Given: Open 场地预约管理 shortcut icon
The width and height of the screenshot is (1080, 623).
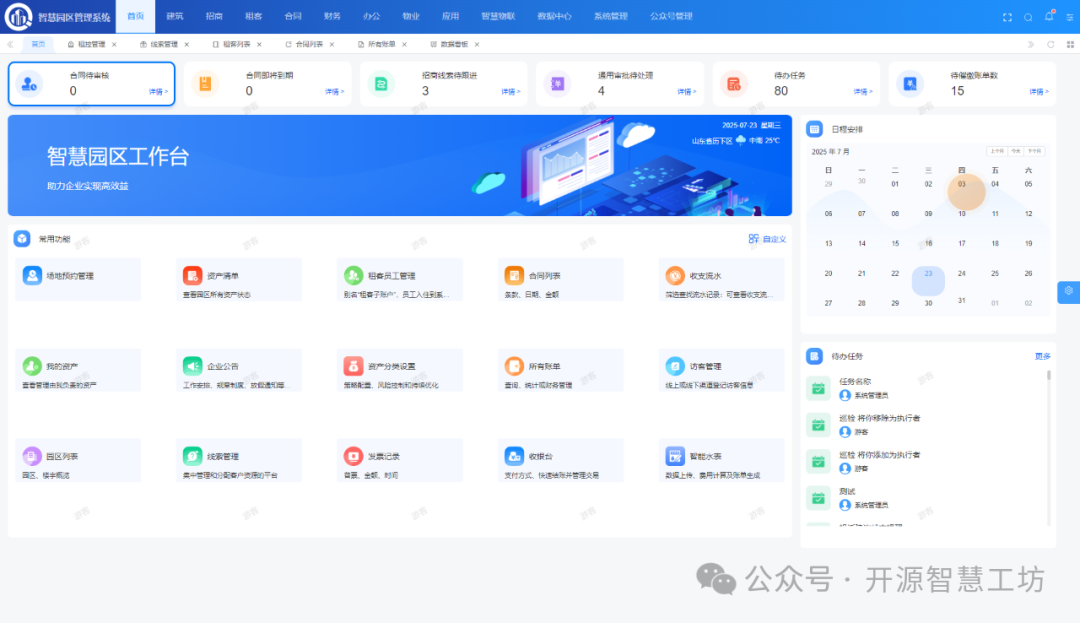Looking at the screenshot, I should 32,275.
